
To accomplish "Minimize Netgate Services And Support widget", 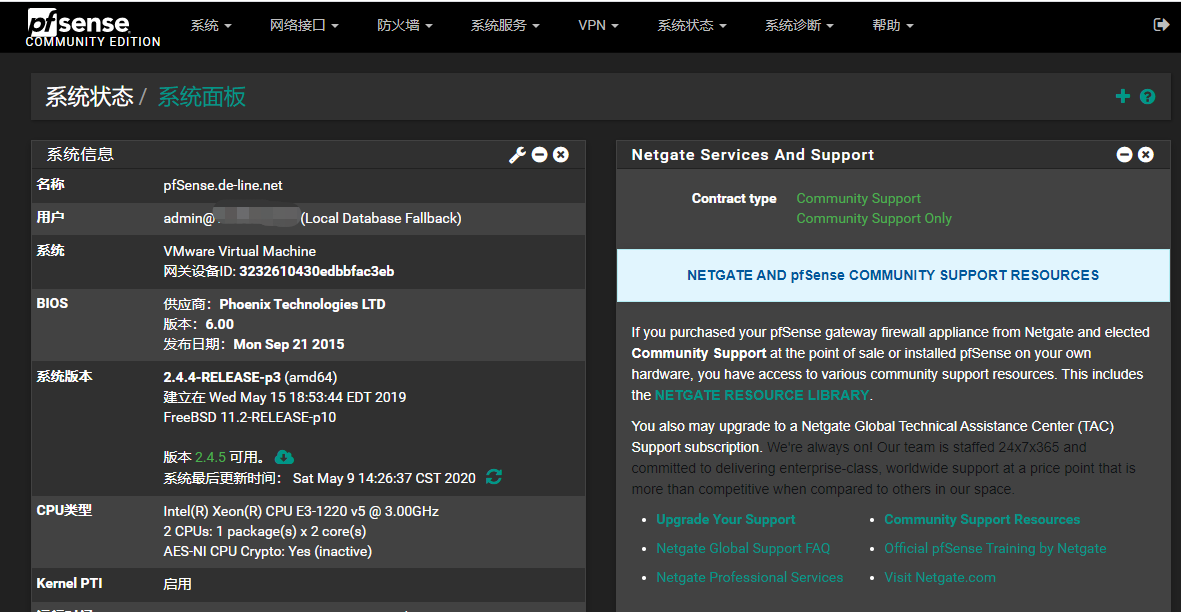I will (x=1125, y=154).
